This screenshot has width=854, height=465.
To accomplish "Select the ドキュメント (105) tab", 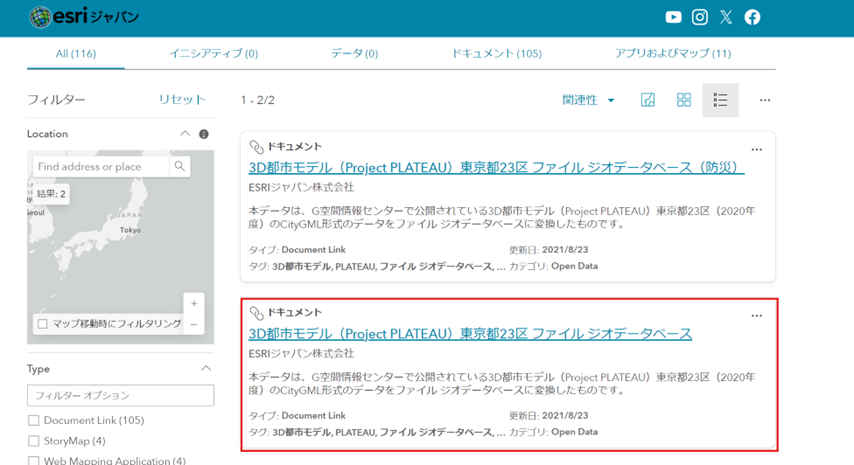I will [497, 53].
